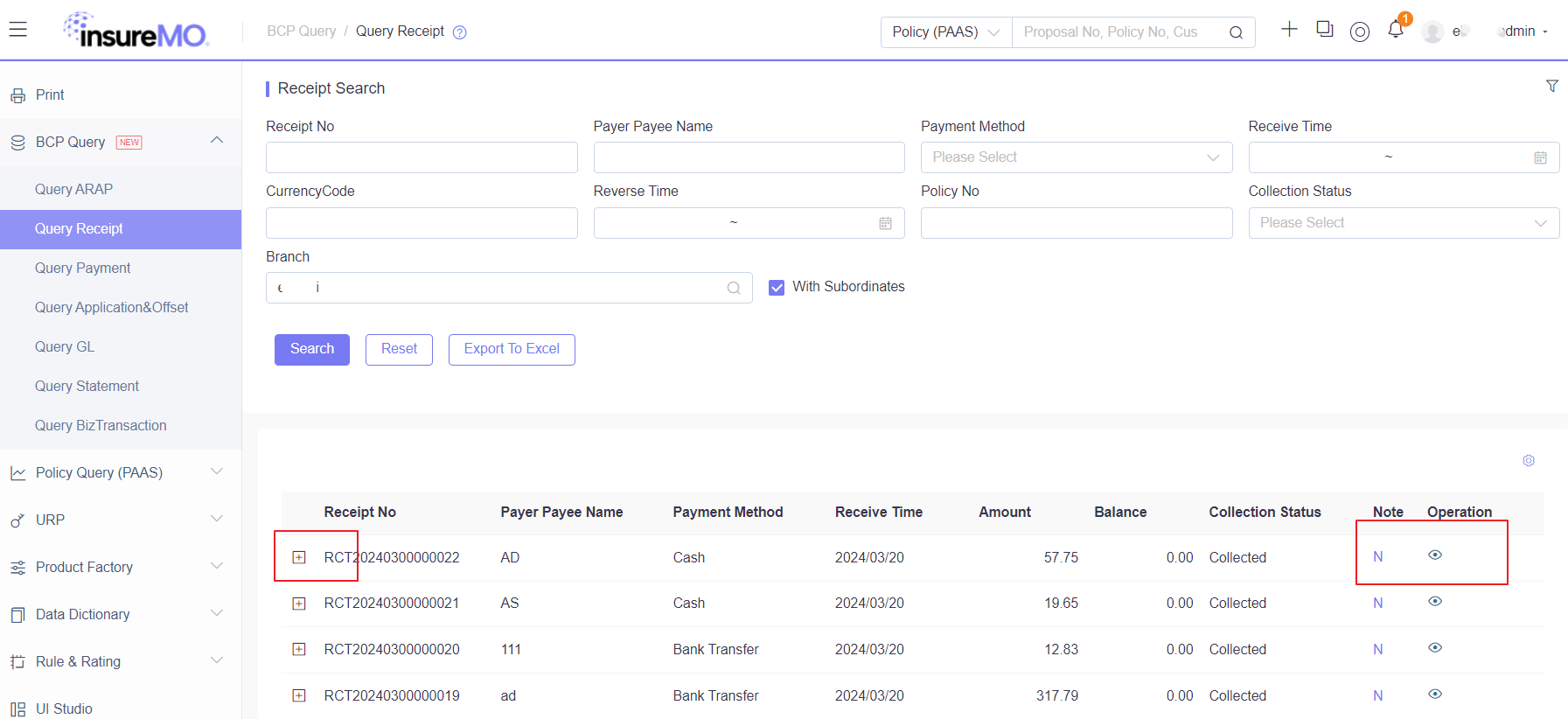View receipt RCT20240300000019 via eye icon
The image size is (1568, 719).
pyautogui.click(x=1435, y=694)
